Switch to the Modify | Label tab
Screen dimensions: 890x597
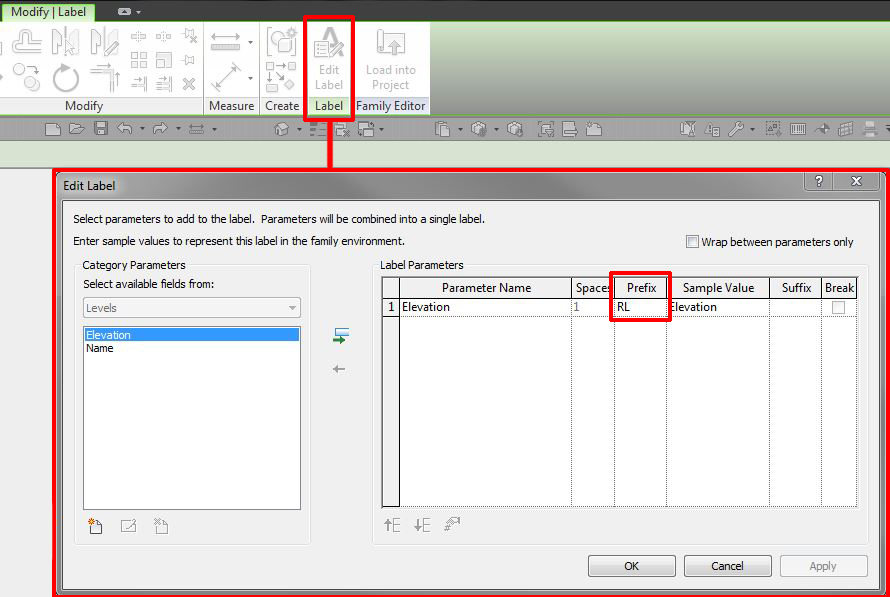point(46,13)
